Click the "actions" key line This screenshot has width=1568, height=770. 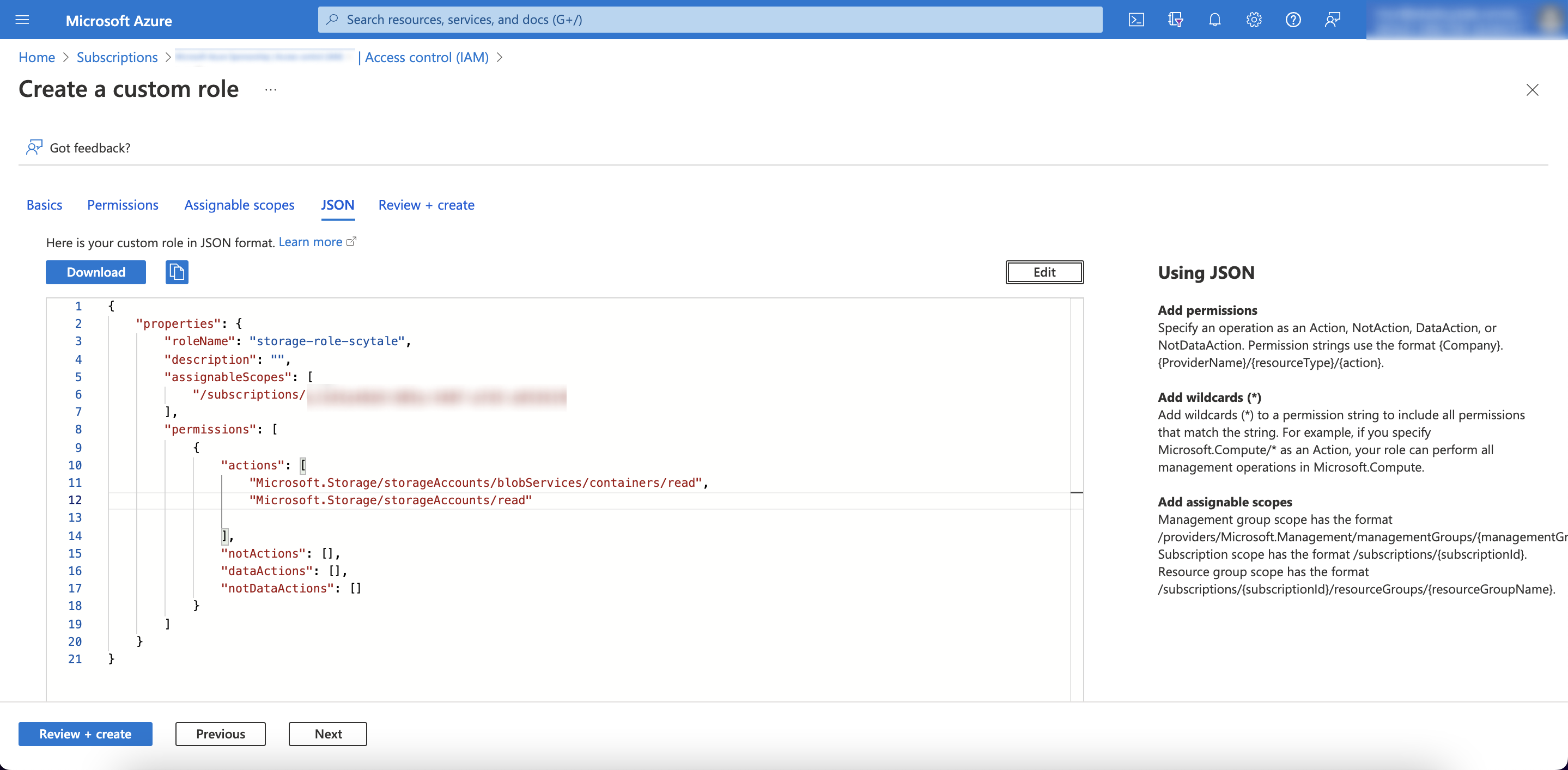[264, 465]
